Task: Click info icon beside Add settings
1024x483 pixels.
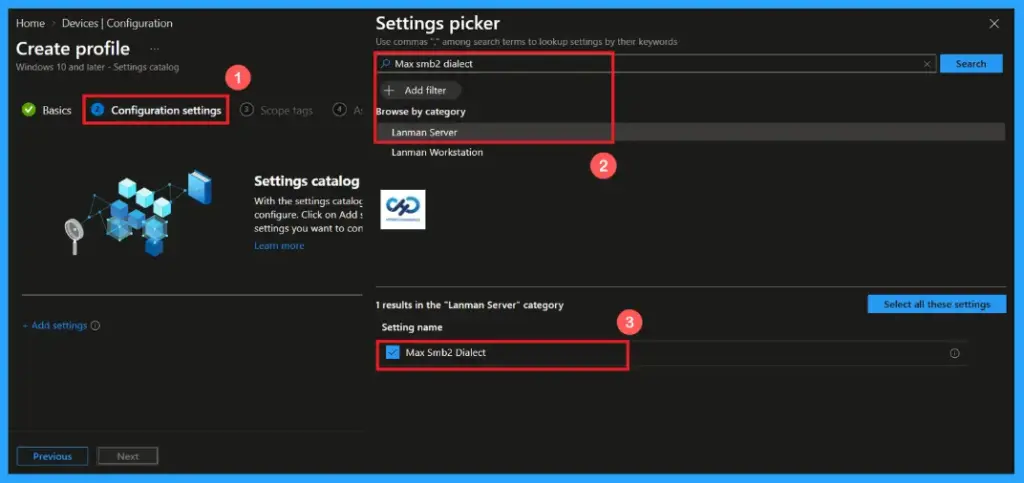Action: pos(95,326)
